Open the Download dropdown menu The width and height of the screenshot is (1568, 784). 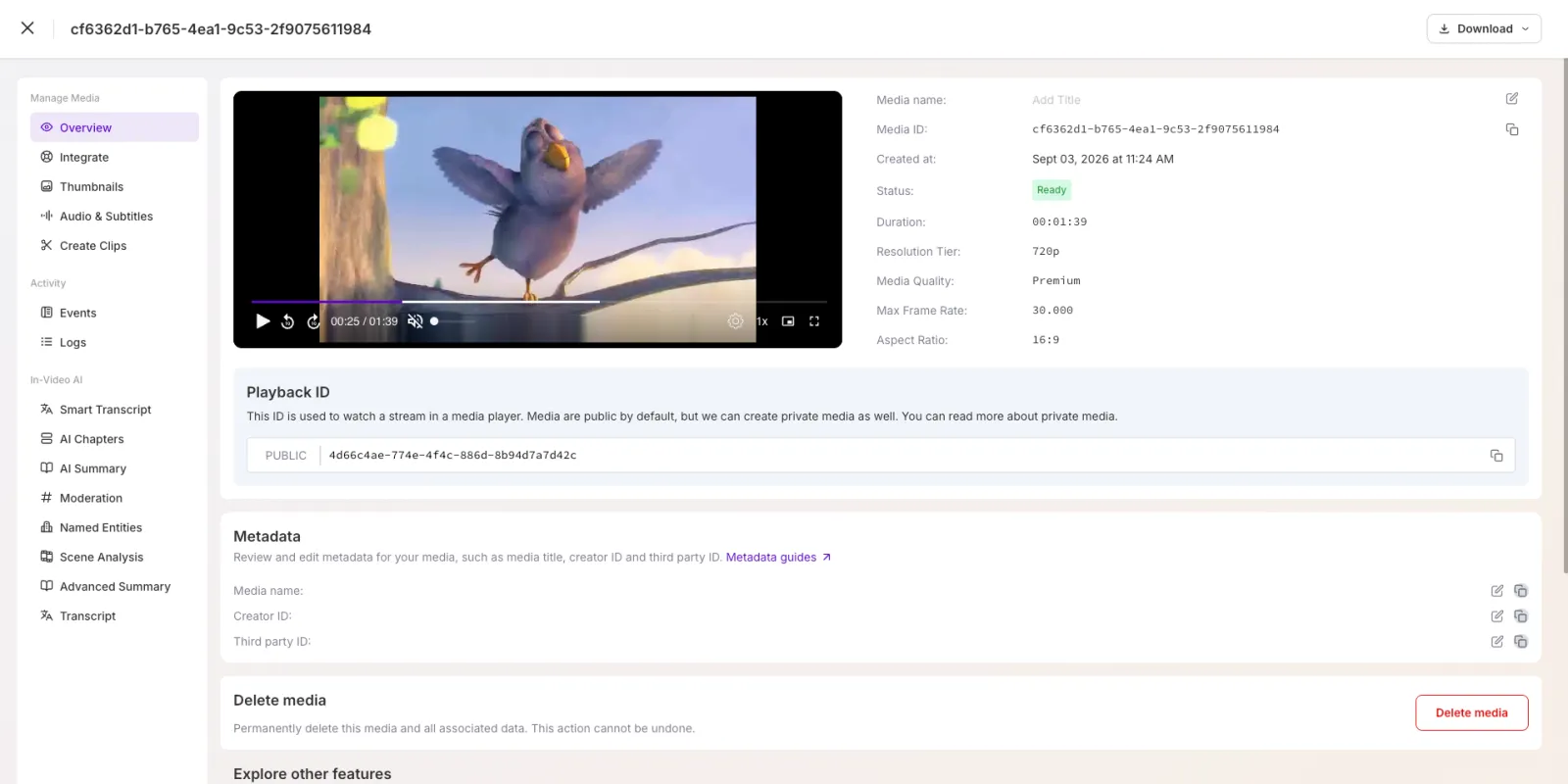(1484, 28)
